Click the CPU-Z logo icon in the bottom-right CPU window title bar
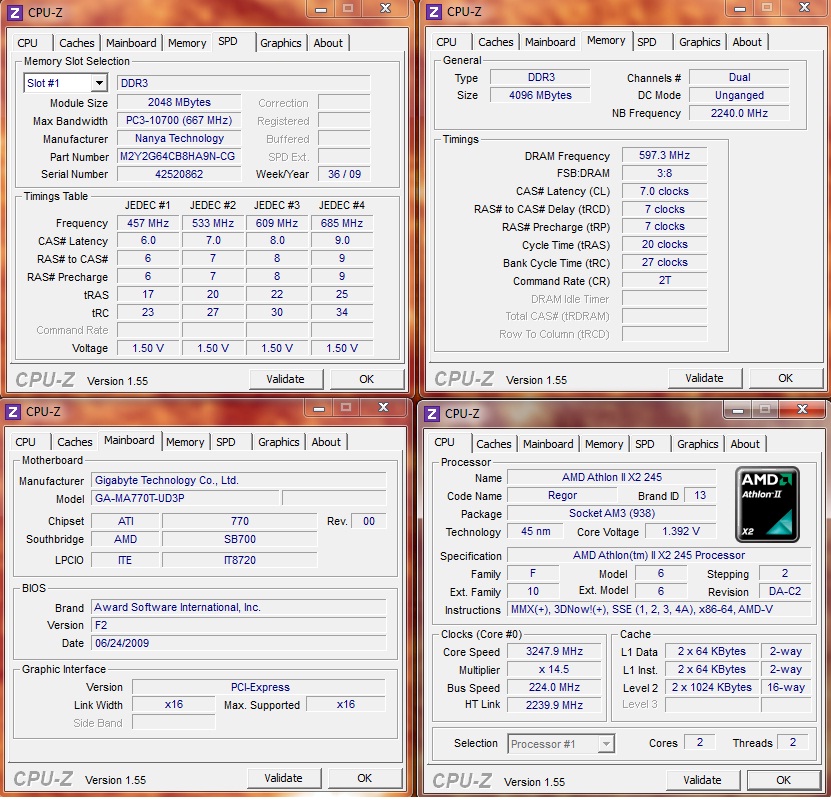The image size is (831, 800). (x=432, y=413)
